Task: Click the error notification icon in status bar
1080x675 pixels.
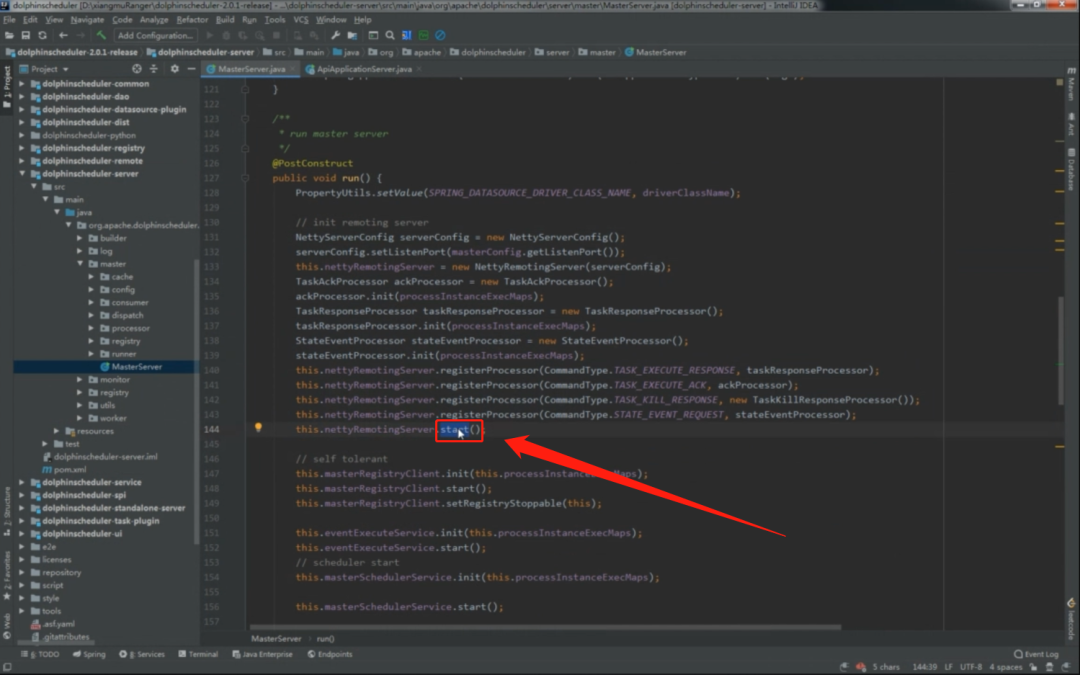Action: pos(860,666)
